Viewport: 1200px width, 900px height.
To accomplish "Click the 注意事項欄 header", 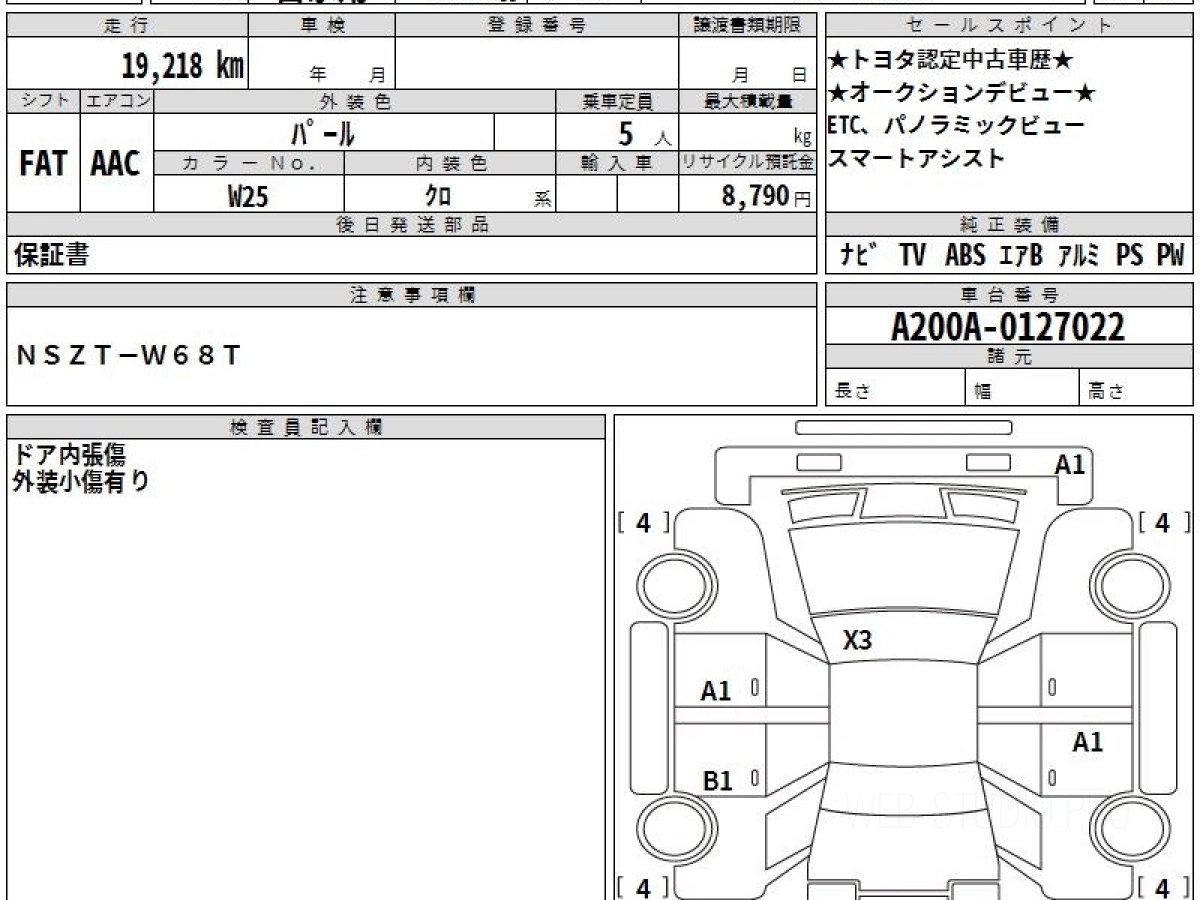I will pos(411,295).
